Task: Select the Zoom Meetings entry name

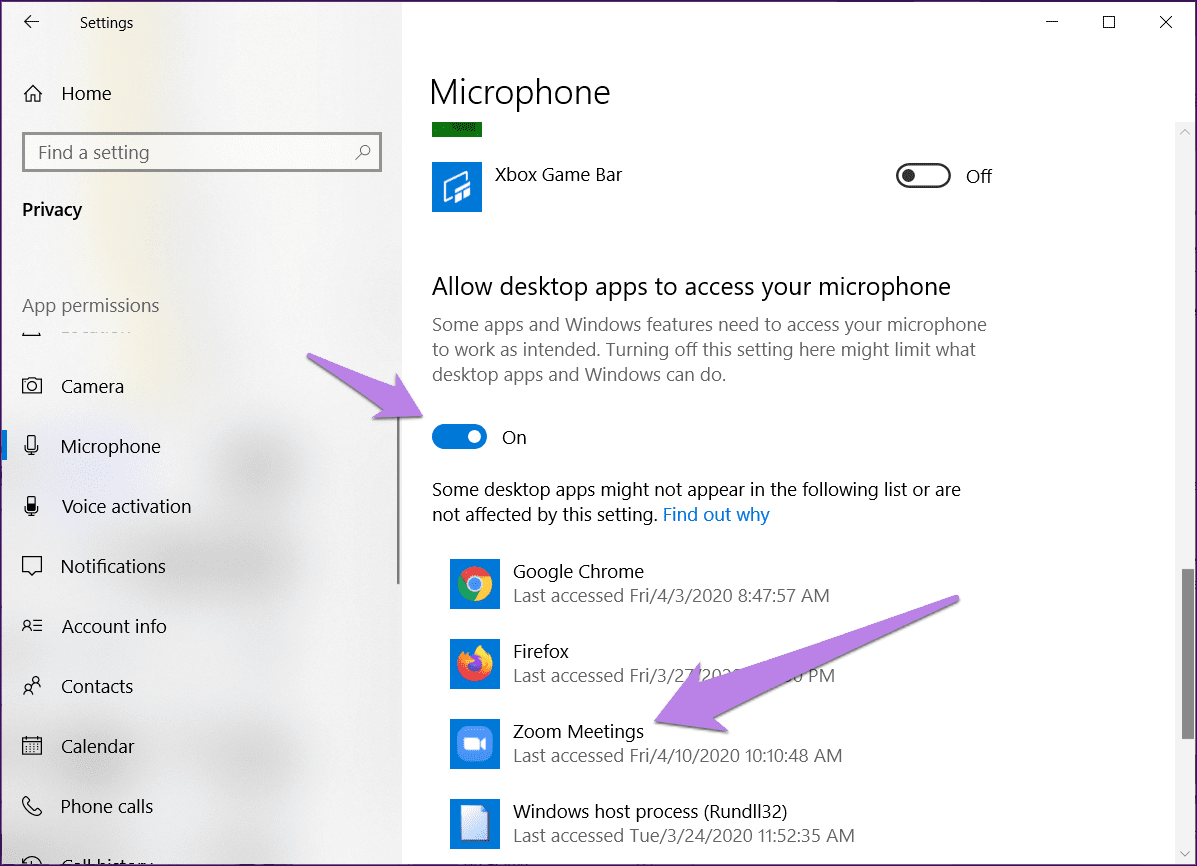Action: (x=579, y=732)
